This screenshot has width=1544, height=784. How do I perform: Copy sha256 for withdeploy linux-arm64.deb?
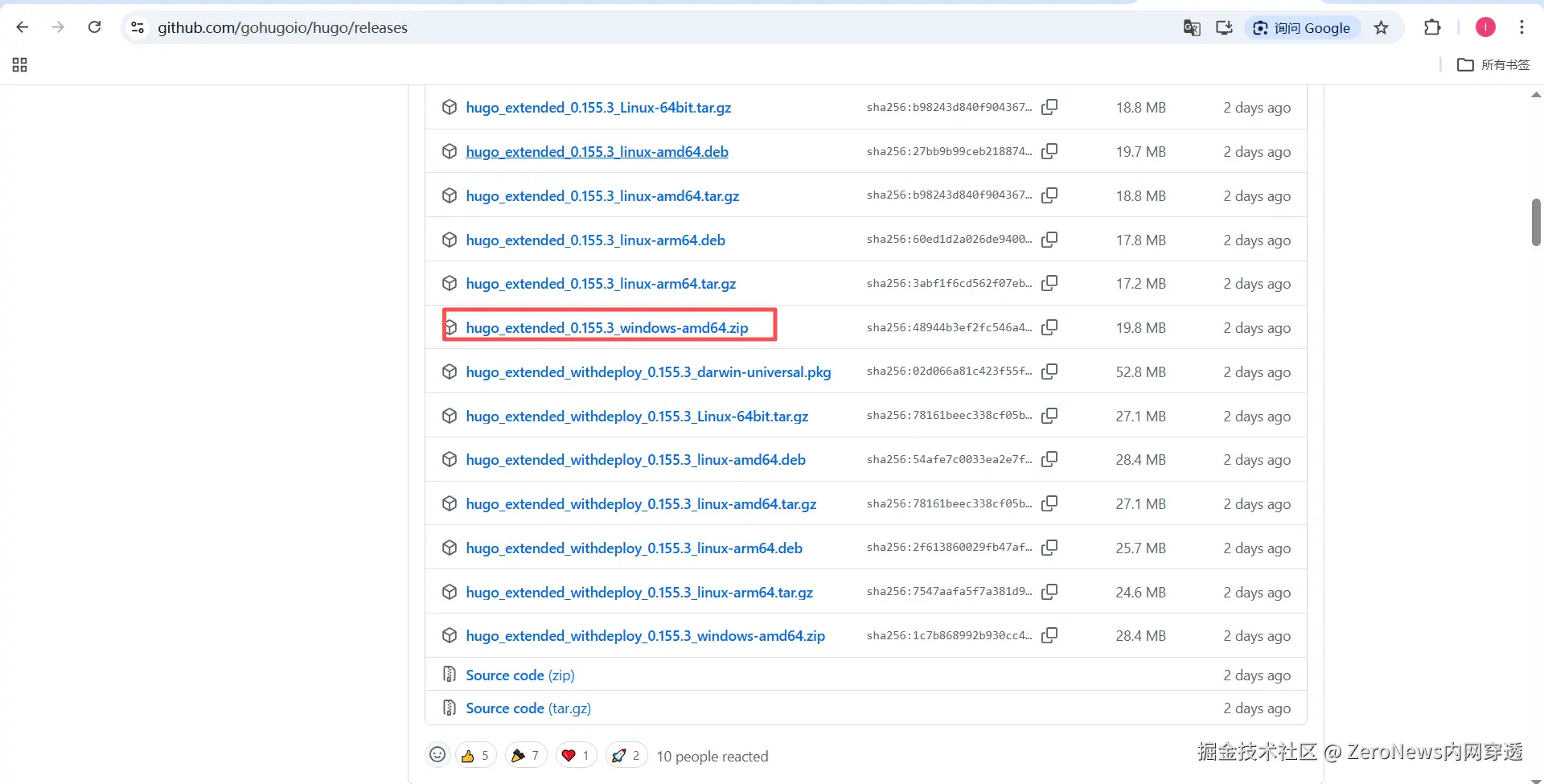click(1049, 548)
